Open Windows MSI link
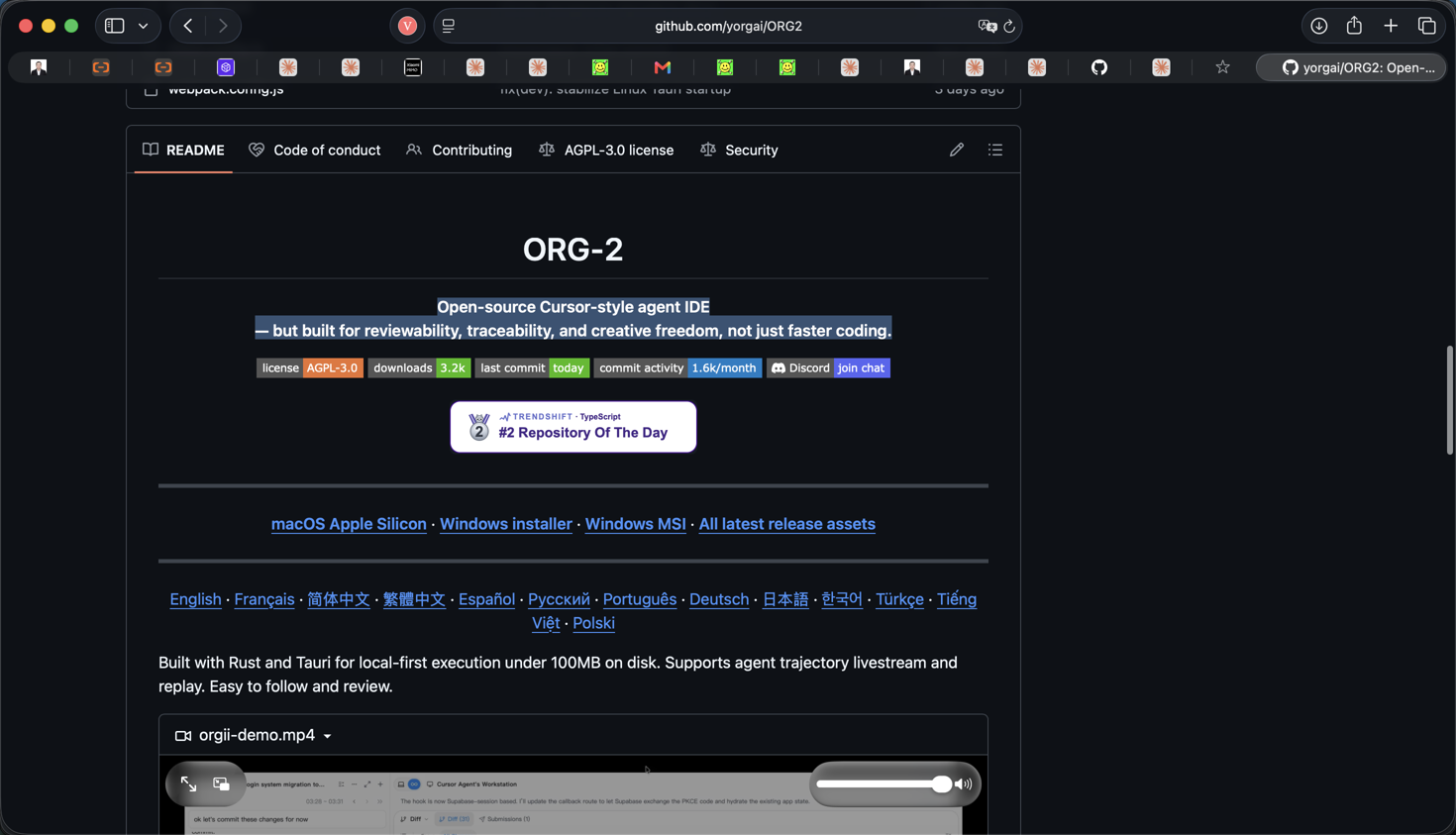1456x835 pixels. pyautogui.click(x=635, y=524)
